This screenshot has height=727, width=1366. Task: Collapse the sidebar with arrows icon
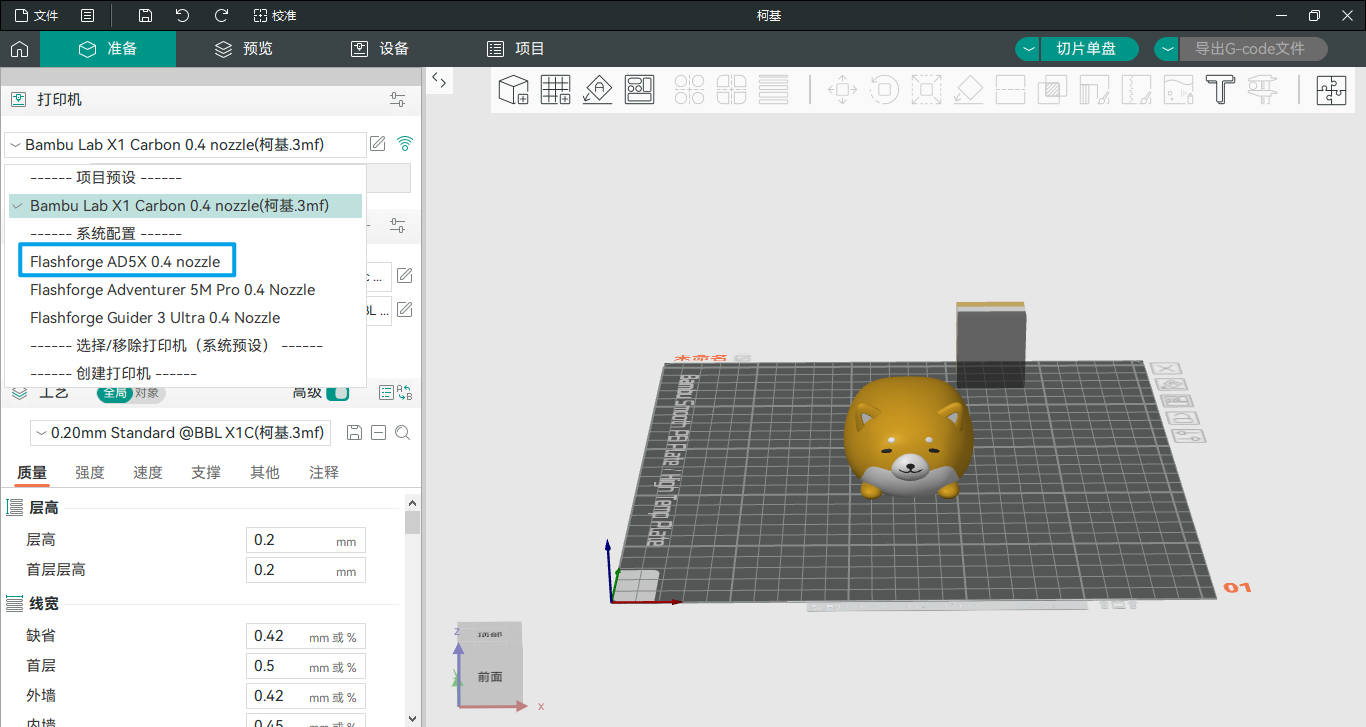tap(439, 81)
